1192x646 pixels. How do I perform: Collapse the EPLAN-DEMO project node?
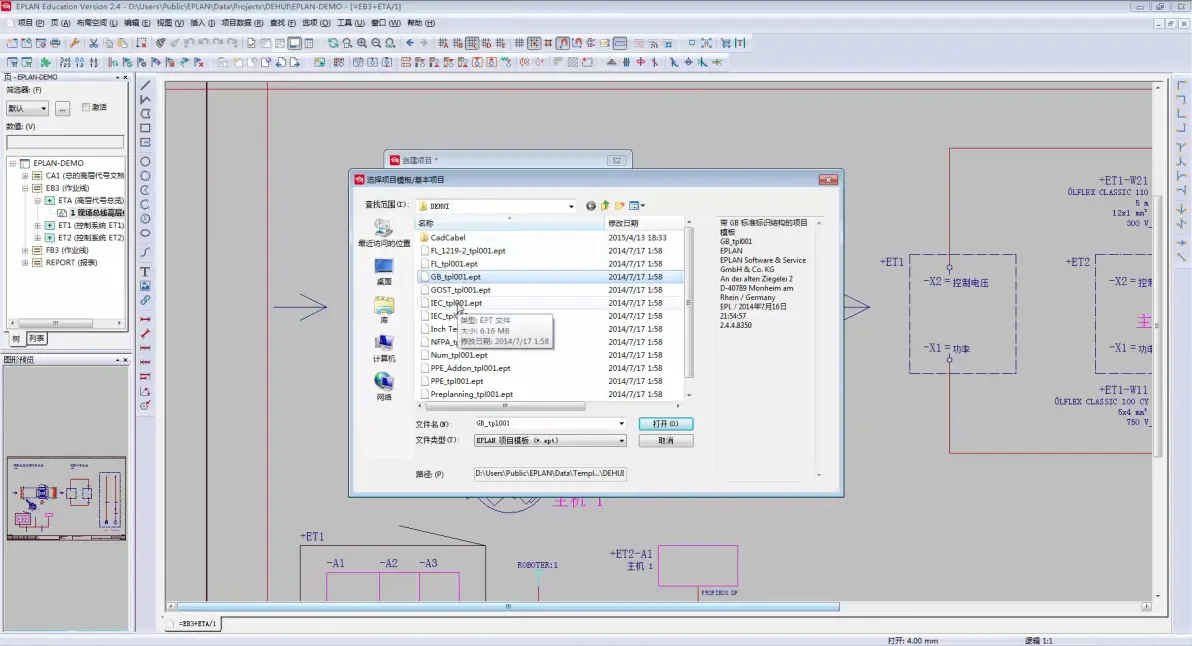(13, 163)
